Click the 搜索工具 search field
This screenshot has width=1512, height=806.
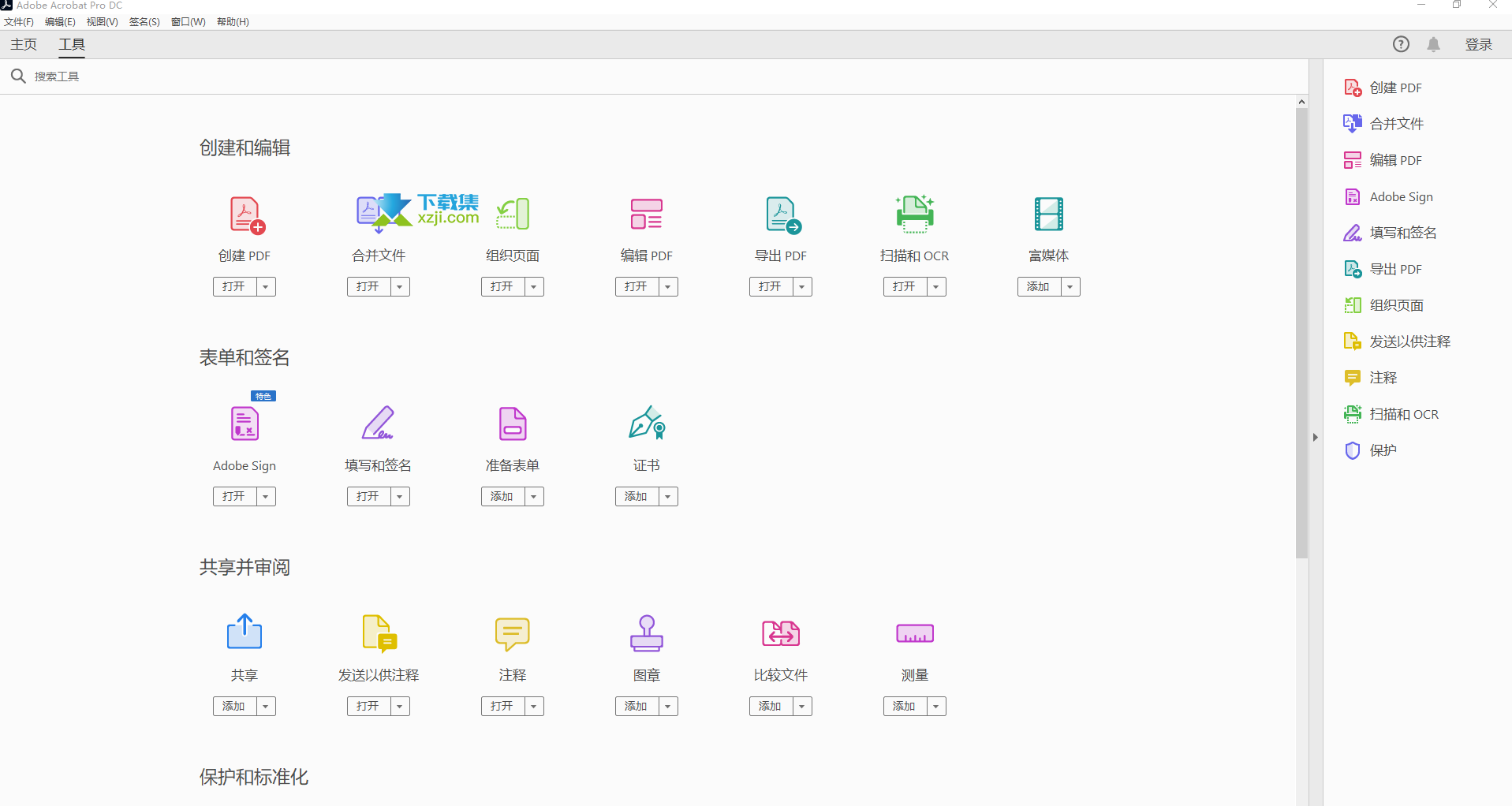(x=655, y=76)
